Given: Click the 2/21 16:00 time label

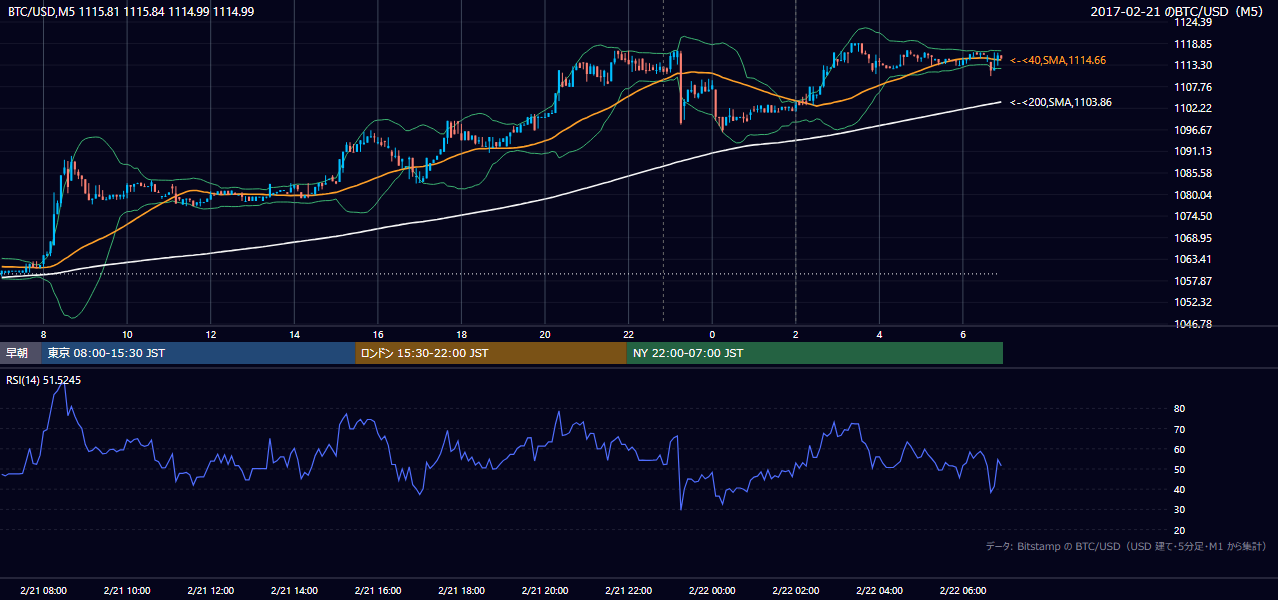Looking at the screenshot, I should pos(377,591).
